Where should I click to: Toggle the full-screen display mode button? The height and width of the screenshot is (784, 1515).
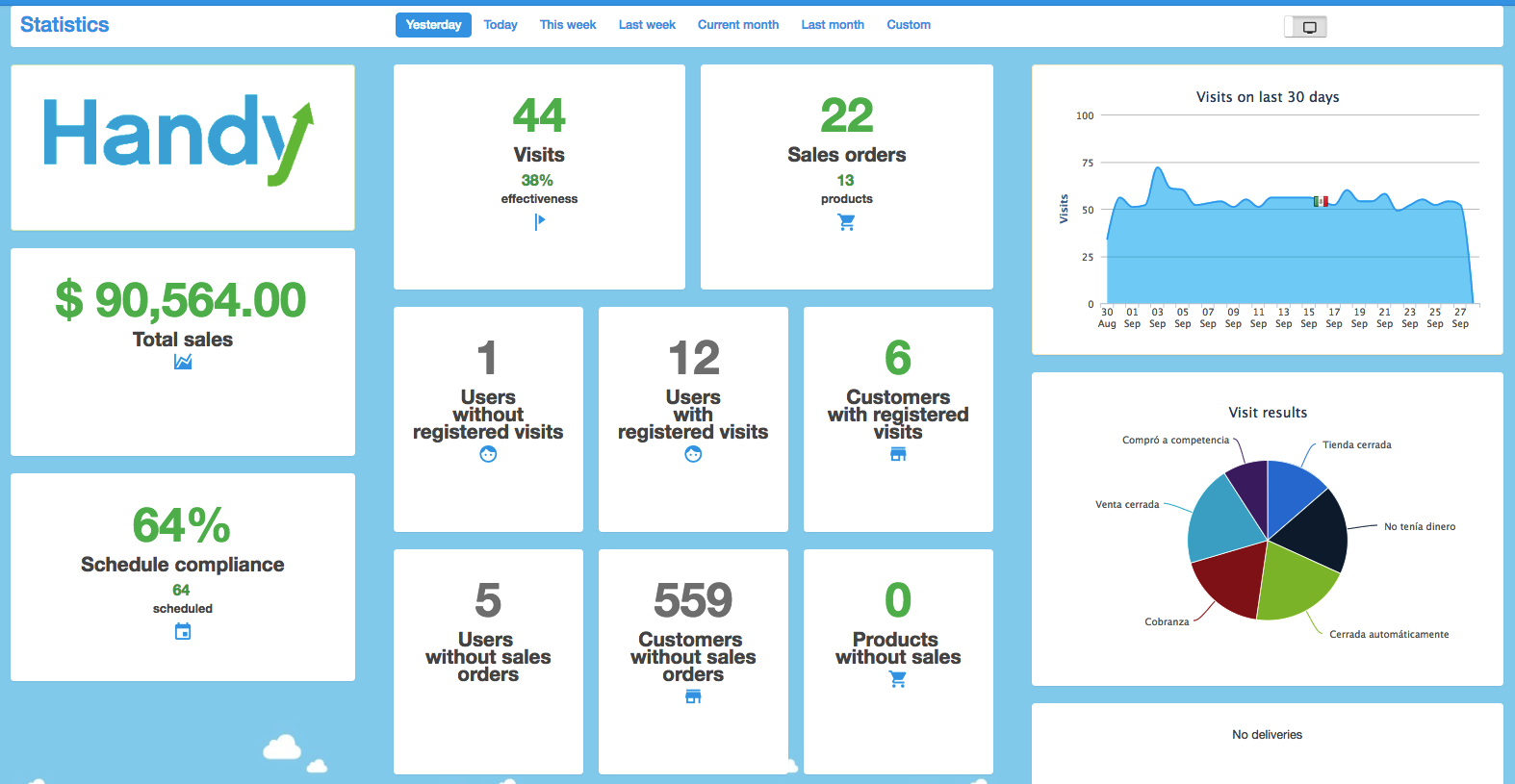point(1305,27)
